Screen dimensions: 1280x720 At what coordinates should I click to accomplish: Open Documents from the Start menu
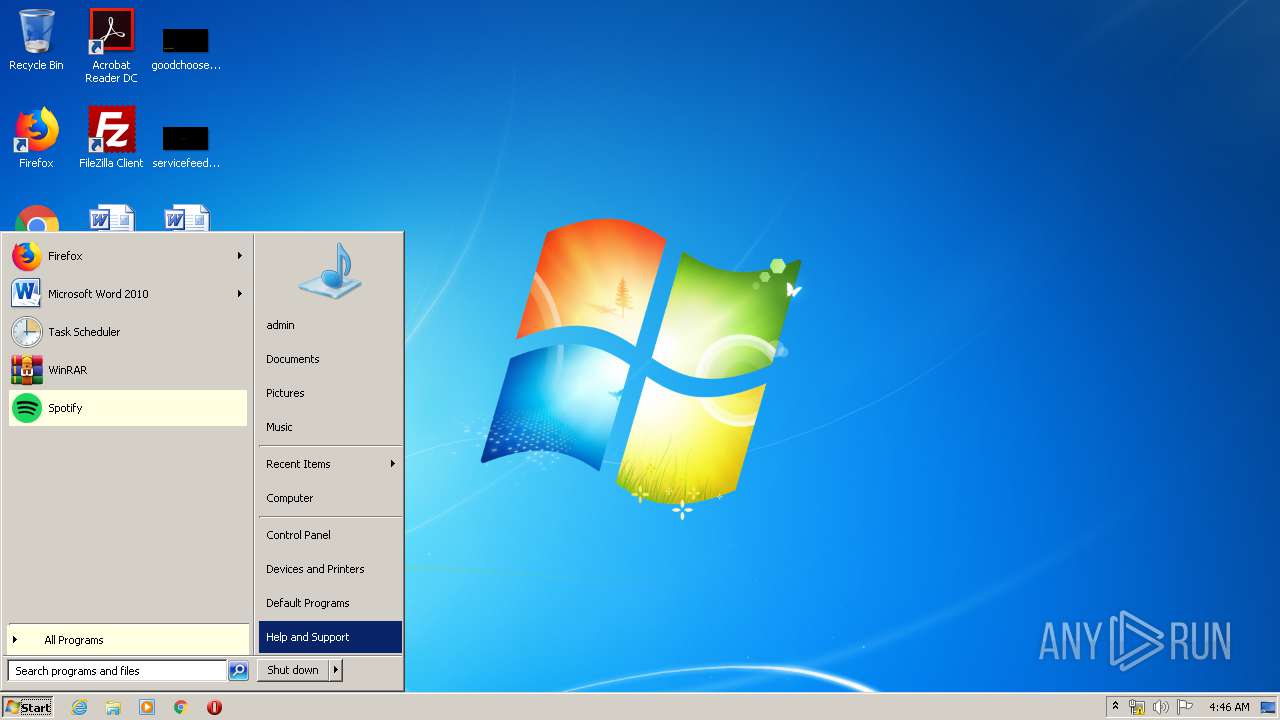click(330, 359)
